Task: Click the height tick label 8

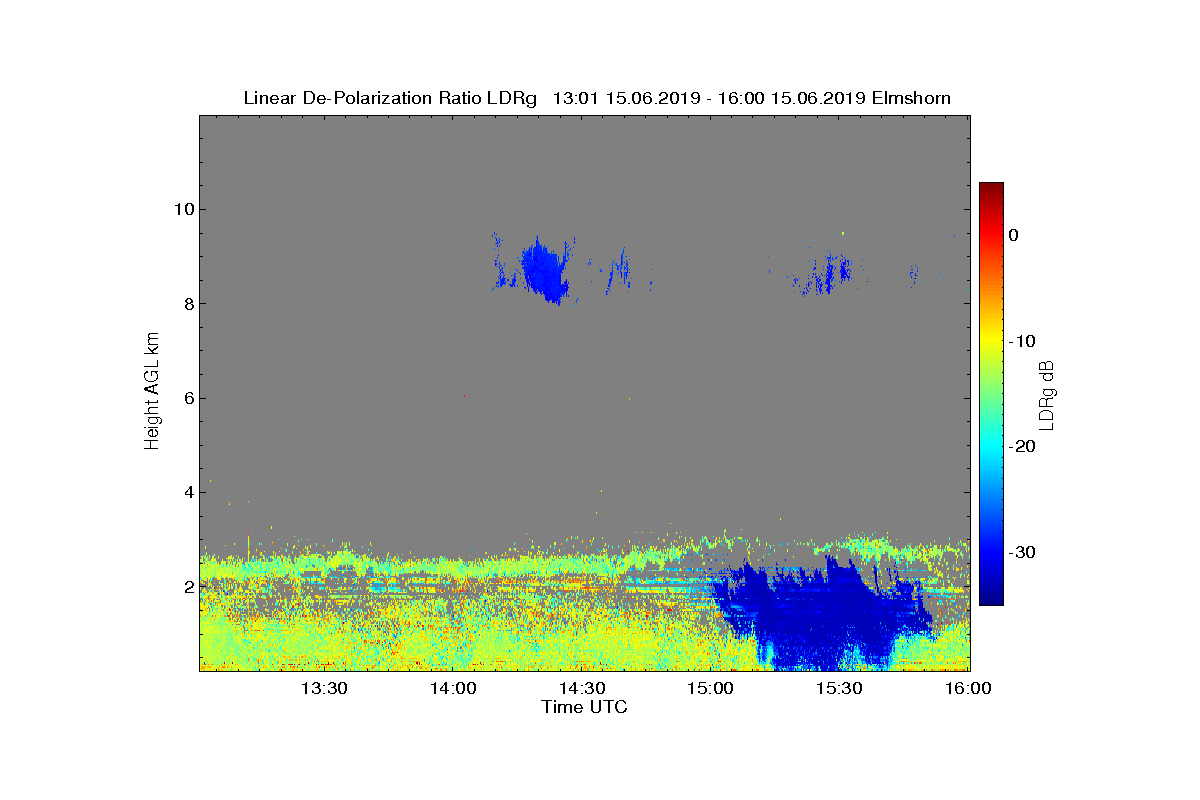Action: [x=187, y=304]
